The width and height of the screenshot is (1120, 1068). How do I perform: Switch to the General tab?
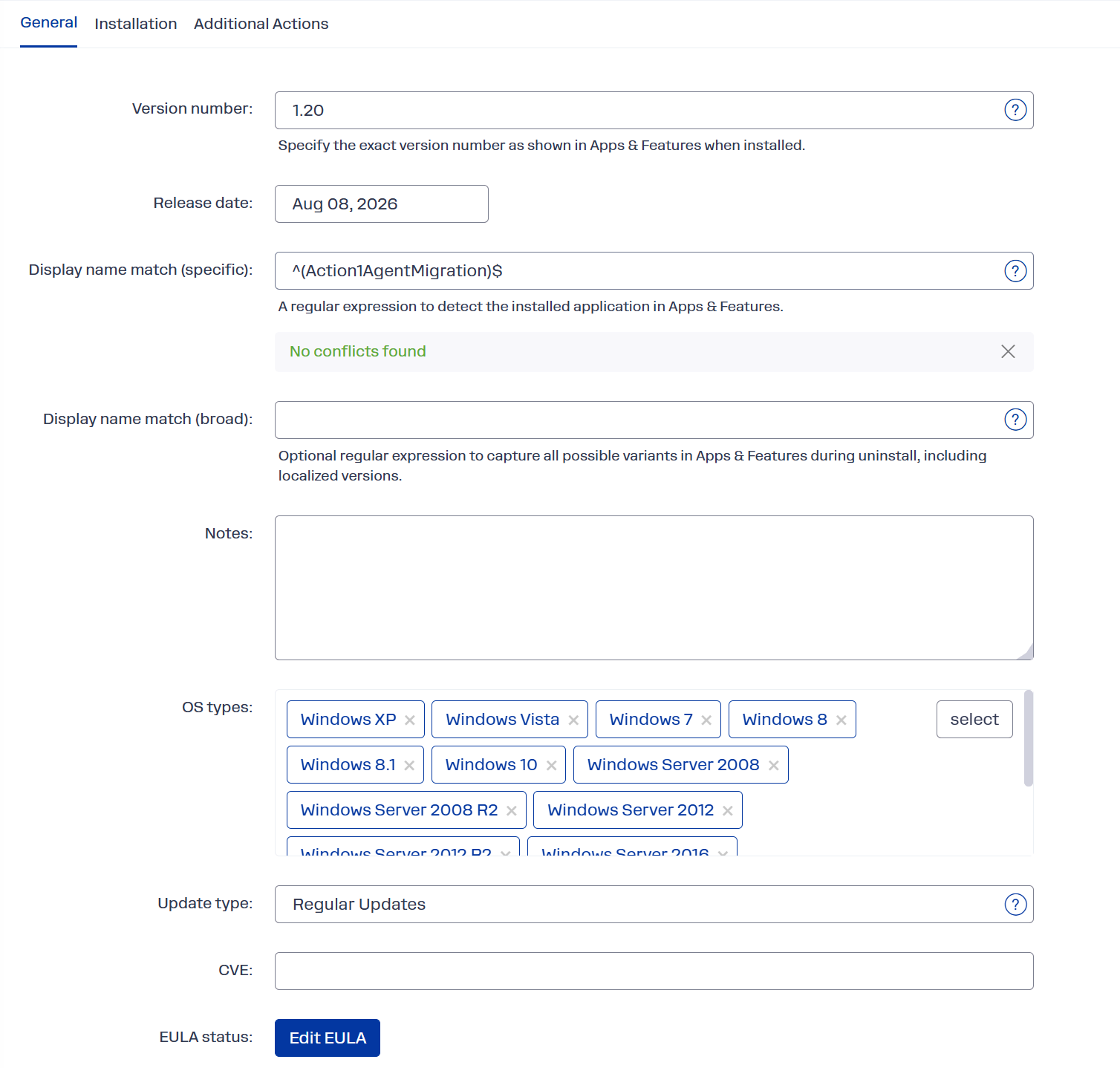click(48, 23)
